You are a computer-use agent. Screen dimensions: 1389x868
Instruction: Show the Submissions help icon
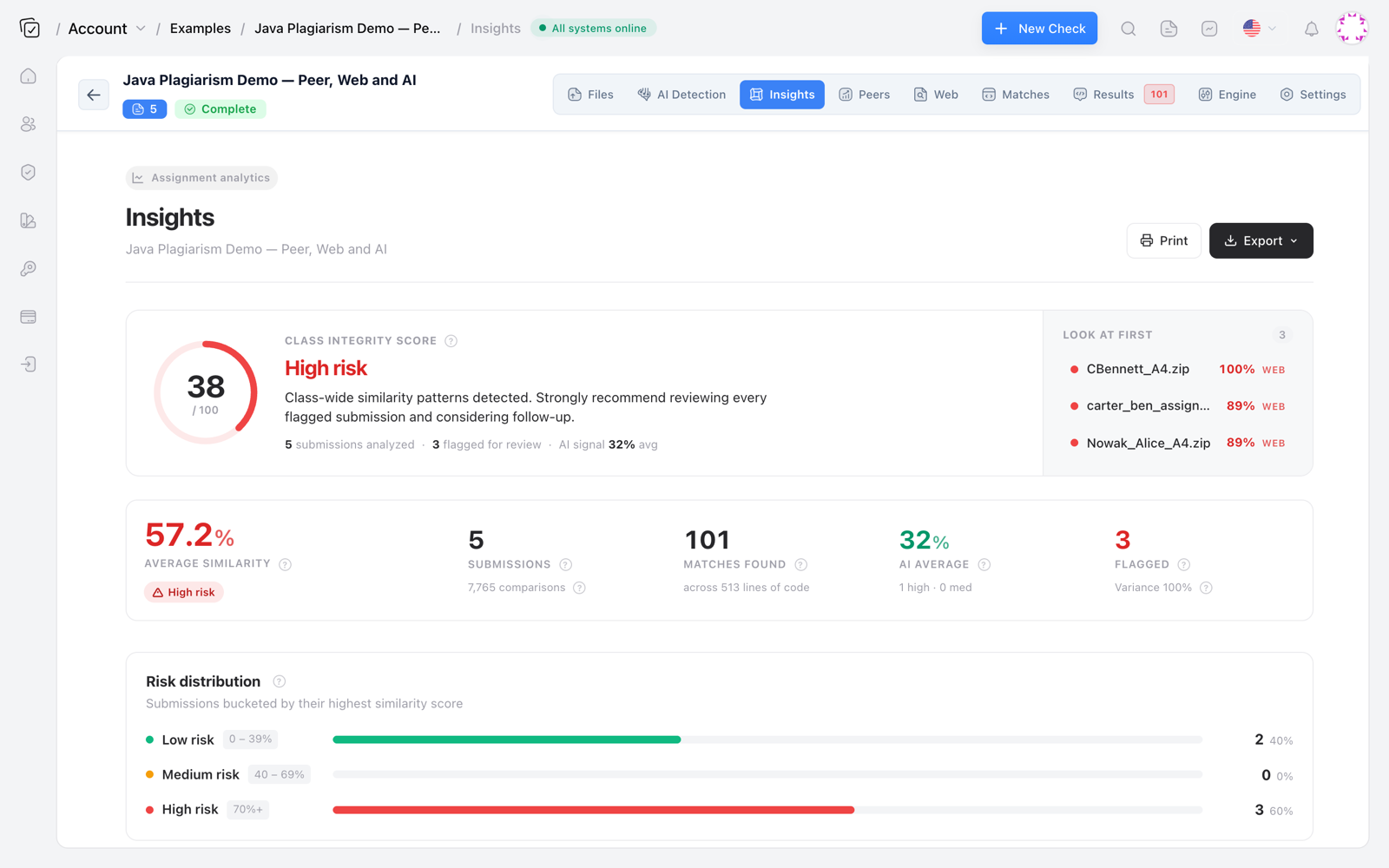pos(565,564)
